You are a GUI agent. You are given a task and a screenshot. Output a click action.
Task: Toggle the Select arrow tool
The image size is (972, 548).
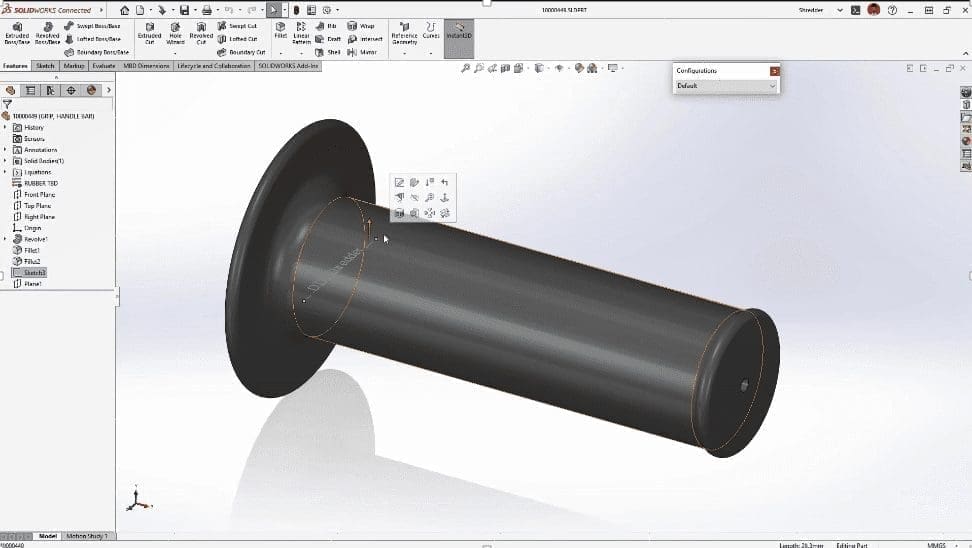point(273,10)
